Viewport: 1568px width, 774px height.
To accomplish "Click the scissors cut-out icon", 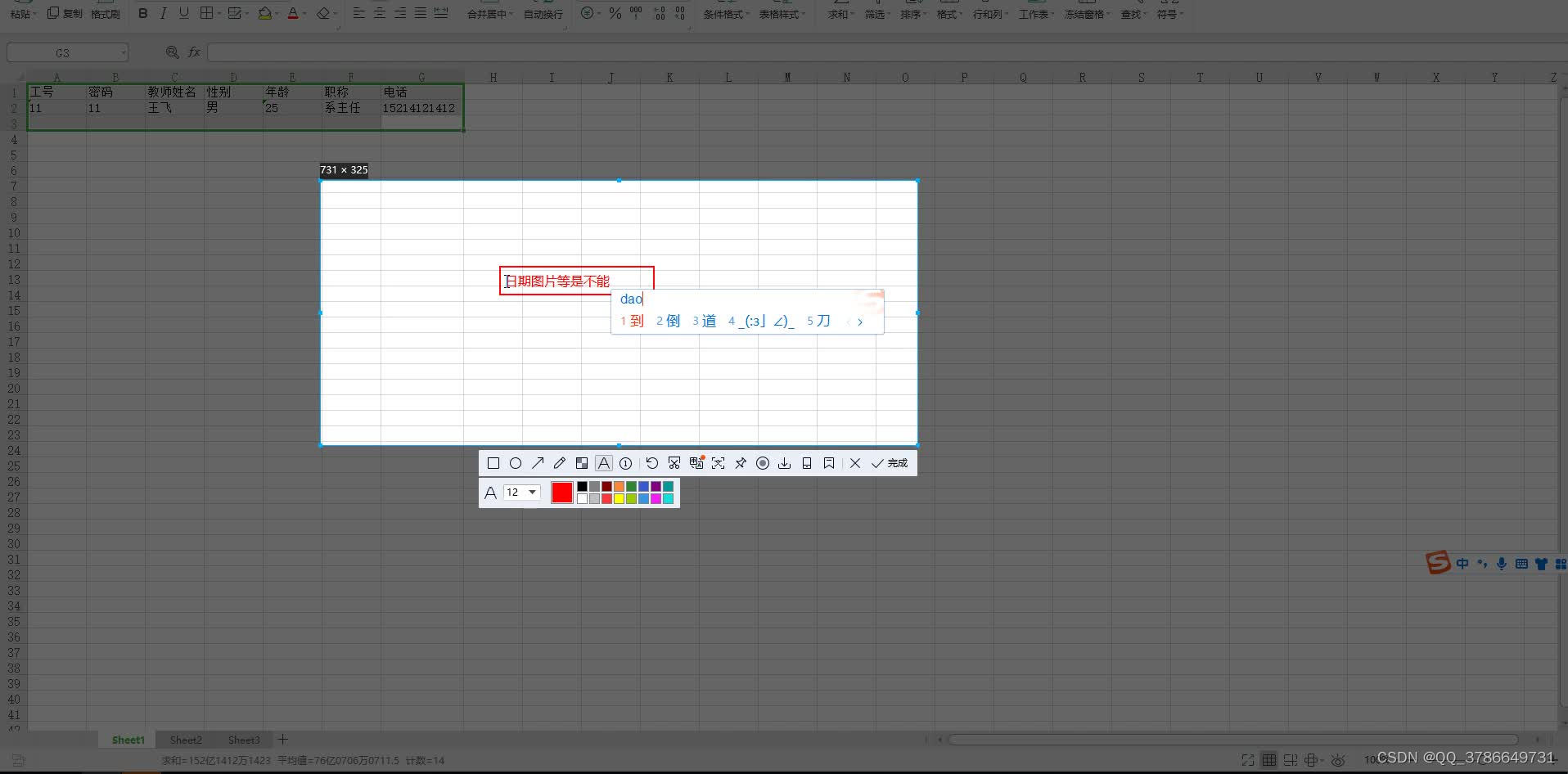I will [674, 463].
